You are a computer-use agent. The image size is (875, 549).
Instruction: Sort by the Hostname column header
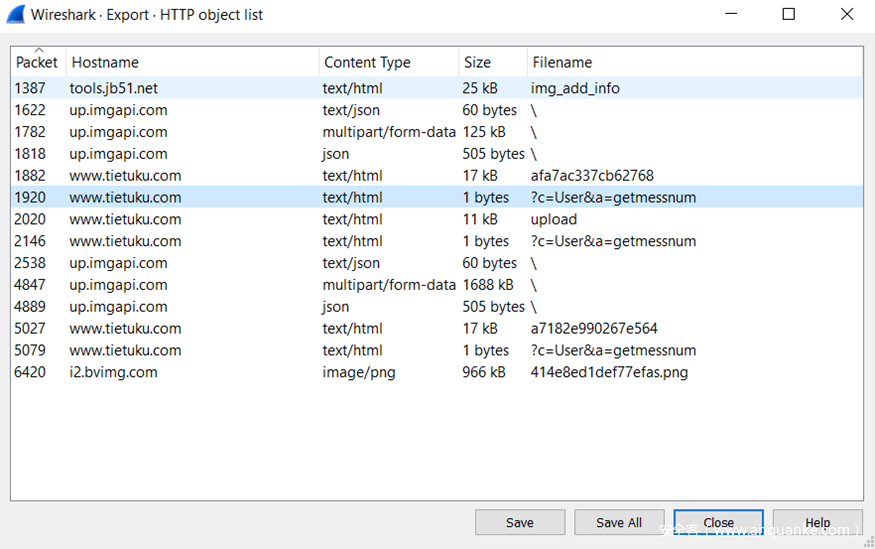click(192, 62)
